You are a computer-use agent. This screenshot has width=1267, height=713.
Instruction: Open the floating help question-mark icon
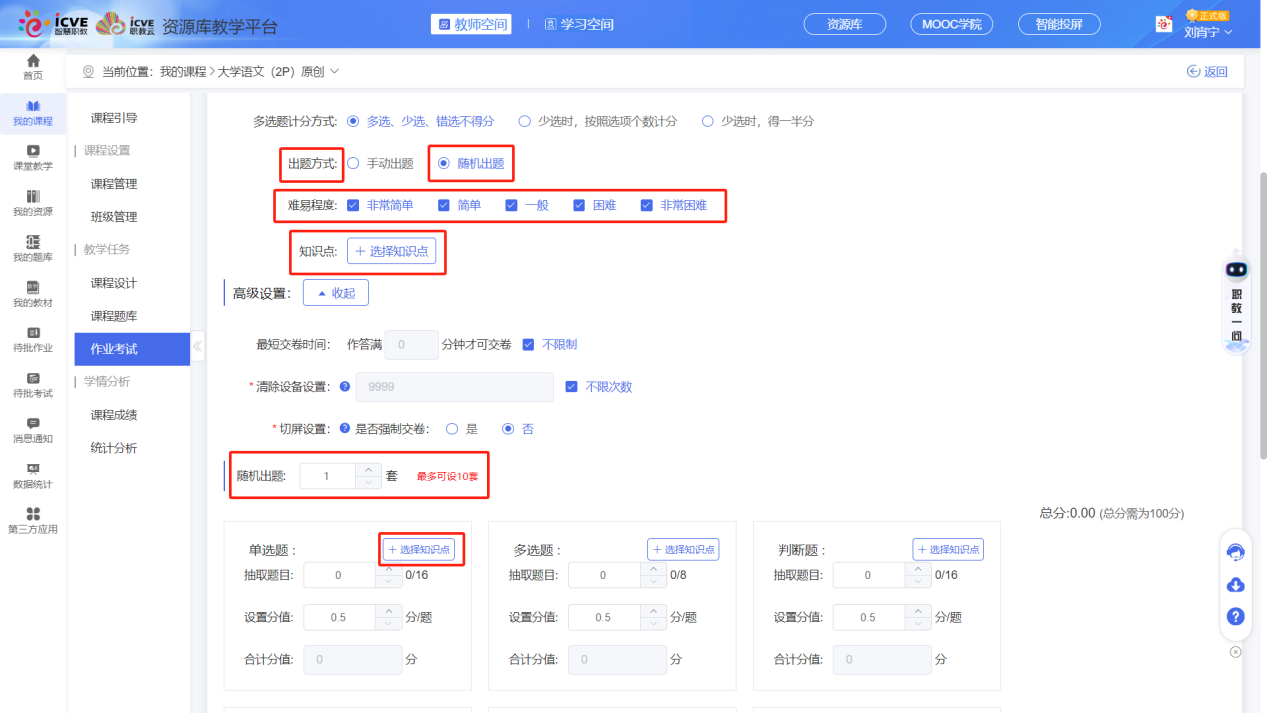tap(1235, 617)
